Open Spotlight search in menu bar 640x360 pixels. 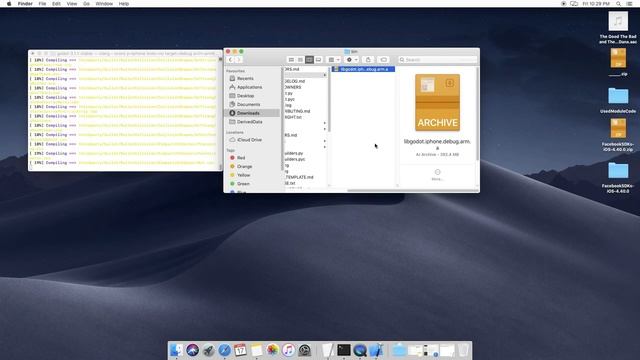pos(618,4)
